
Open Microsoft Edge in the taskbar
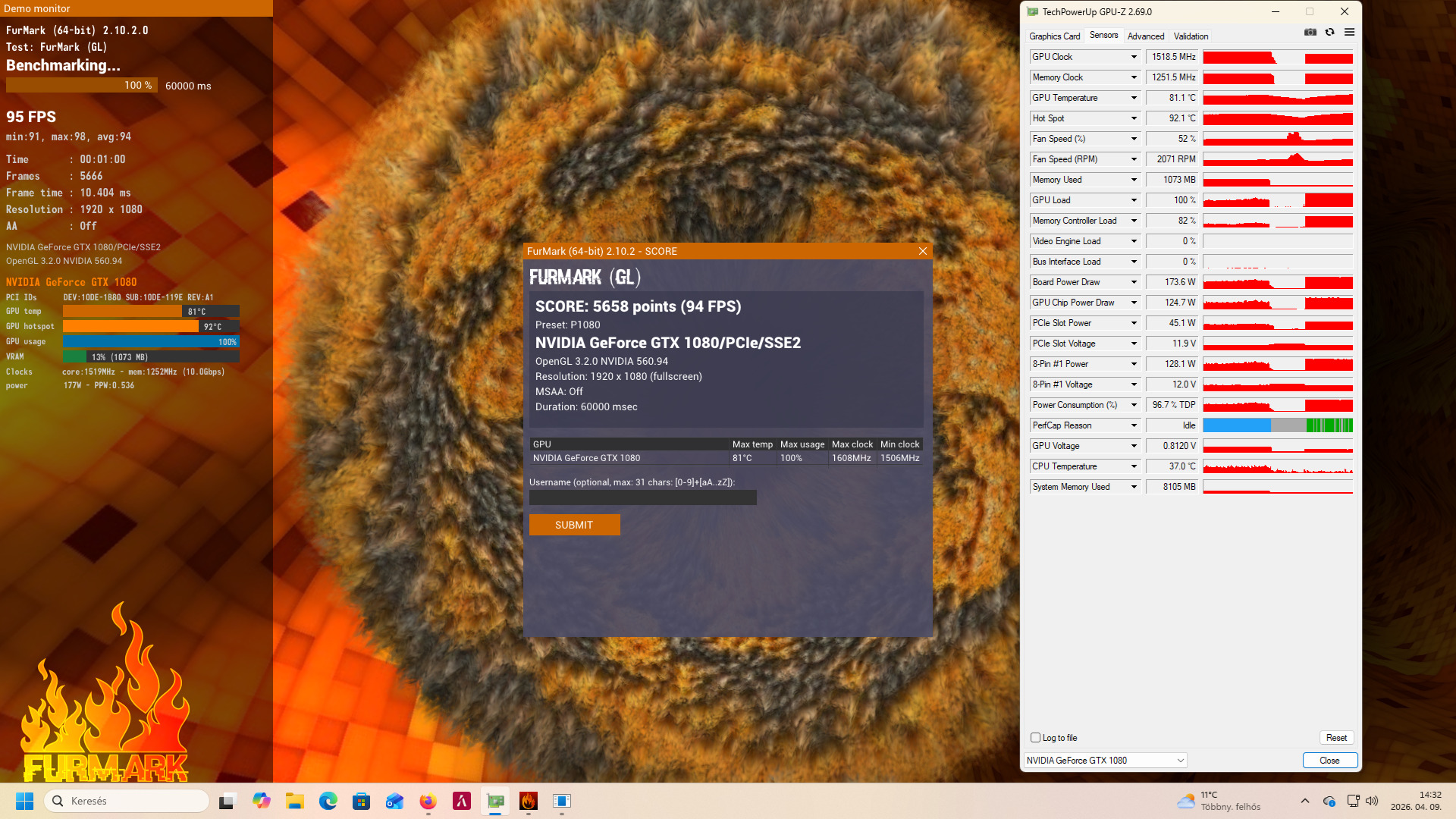pyautogui.click(x=328, y=801)
